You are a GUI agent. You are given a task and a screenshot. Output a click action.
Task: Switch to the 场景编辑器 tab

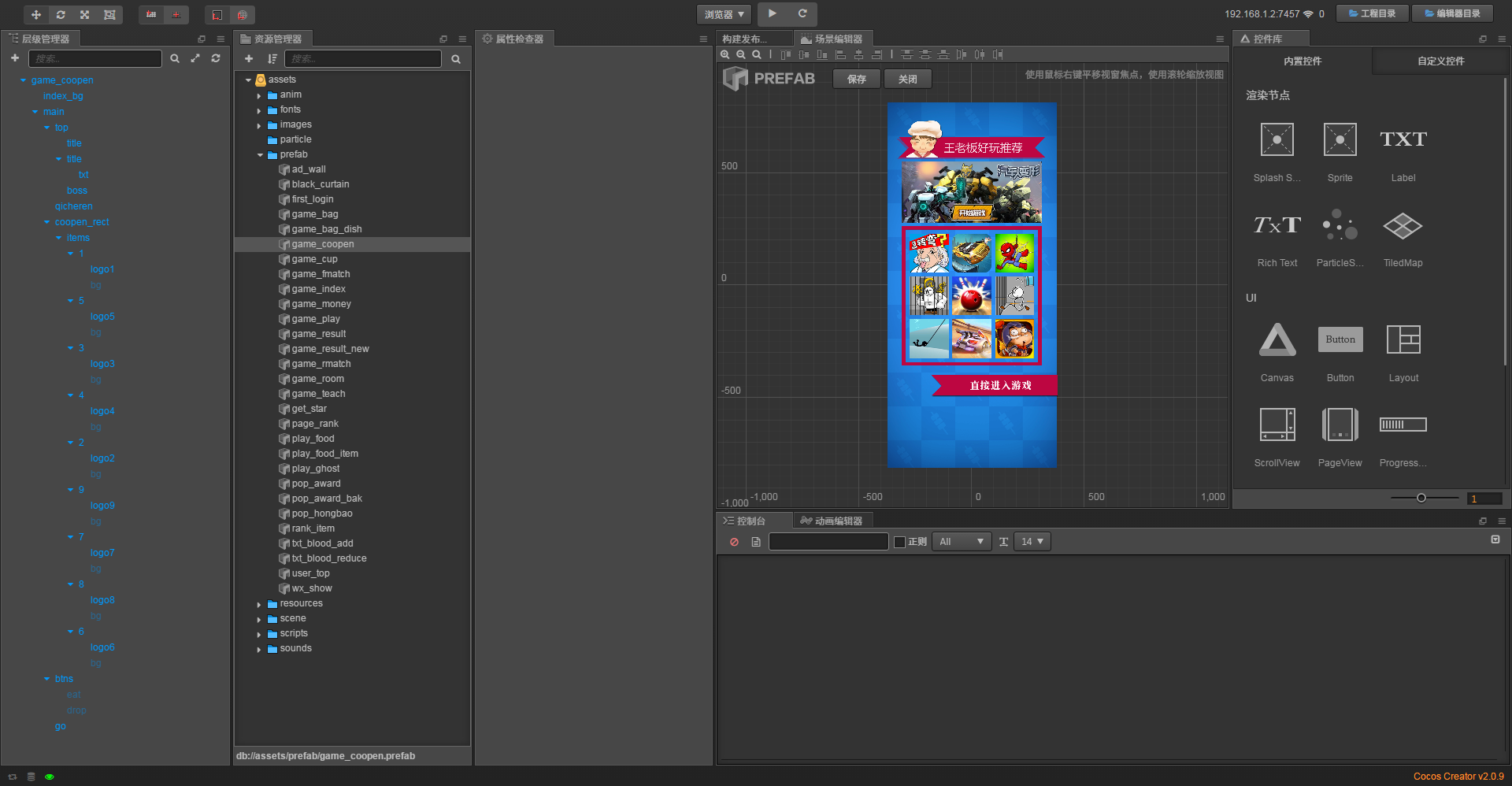tap(832, 39)
